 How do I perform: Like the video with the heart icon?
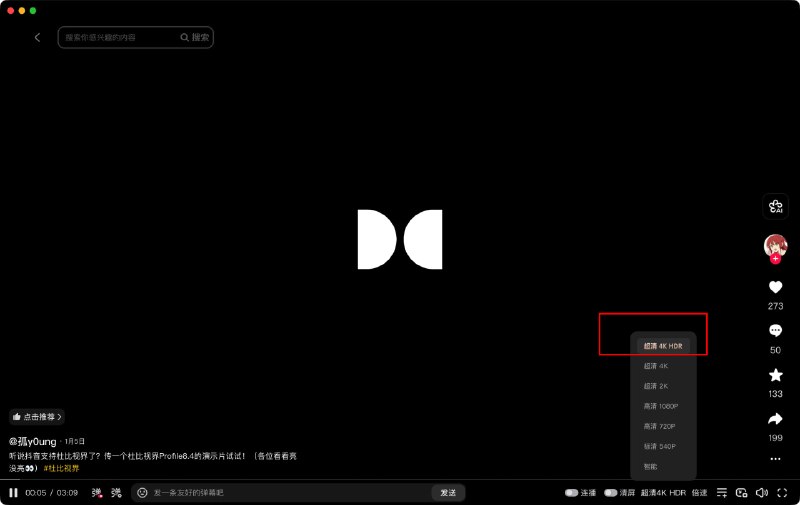pos(776,287)
